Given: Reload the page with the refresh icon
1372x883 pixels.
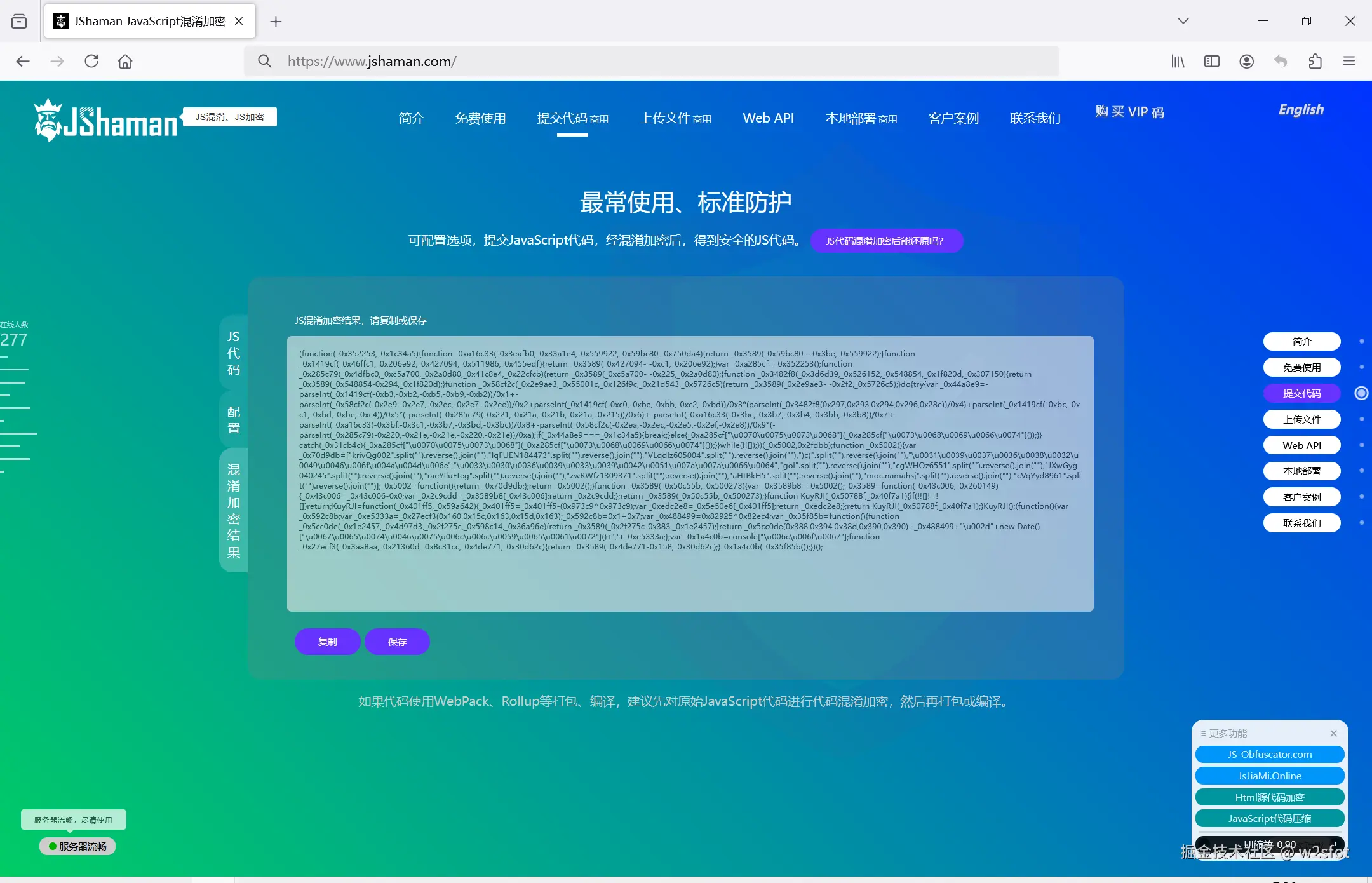Looking at the screenshot, I should [x=91, y=61].
